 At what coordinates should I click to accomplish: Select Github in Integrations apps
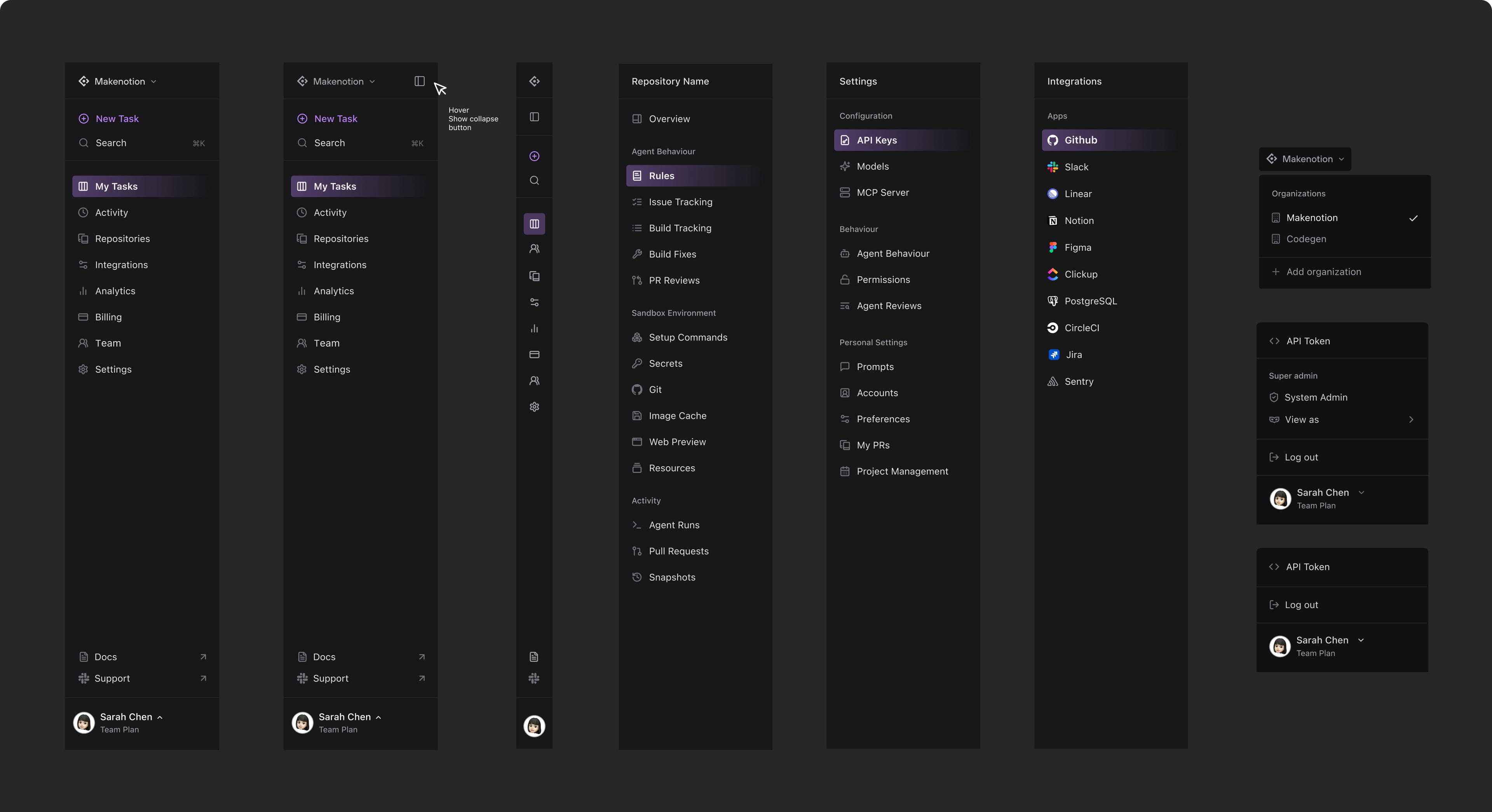(x=1110, y=140)
